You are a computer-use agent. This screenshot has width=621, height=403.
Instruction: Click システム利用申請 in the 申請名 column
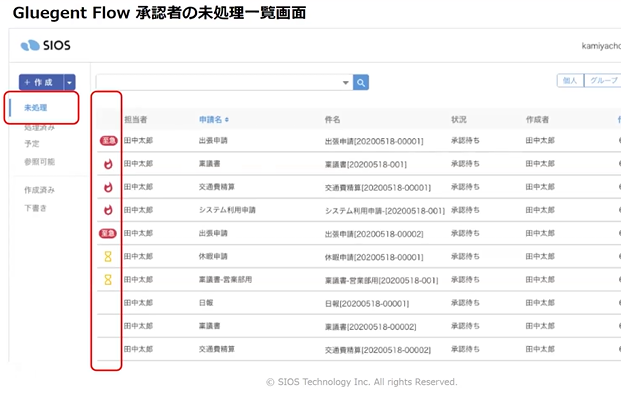coord(227,210)
